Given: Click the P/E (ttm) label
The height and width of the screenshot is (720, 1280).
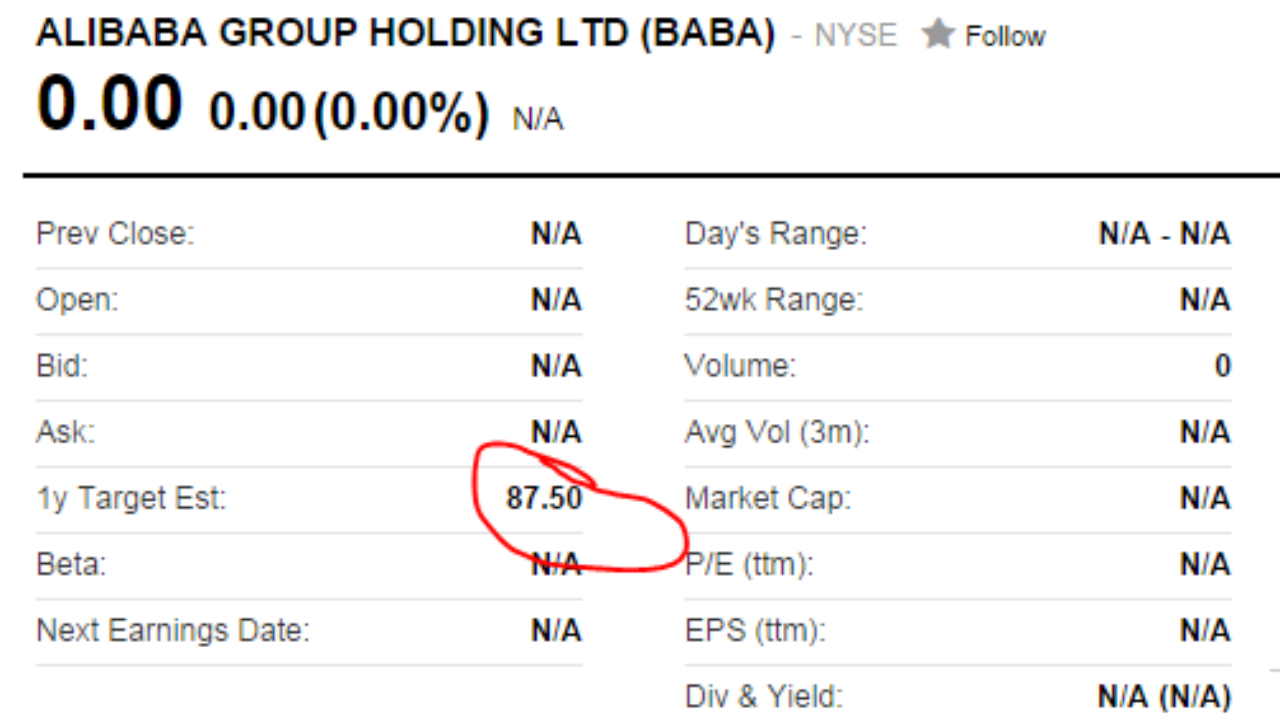Looking at the screenshot, I should point(749,564).
